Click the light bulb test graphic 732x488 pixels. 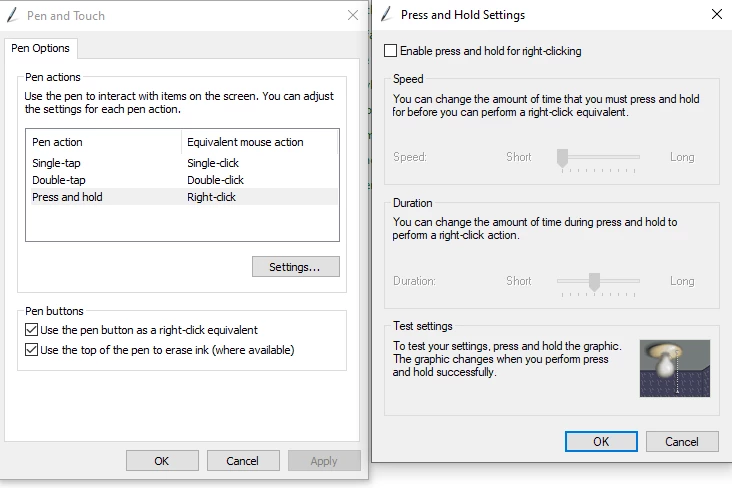pyautogui.click(x=675, y=368)
